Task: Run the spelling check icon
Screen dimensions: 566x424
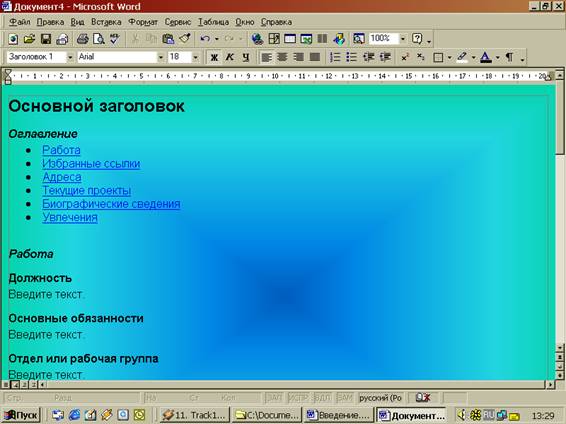Action: coord(115,39)
